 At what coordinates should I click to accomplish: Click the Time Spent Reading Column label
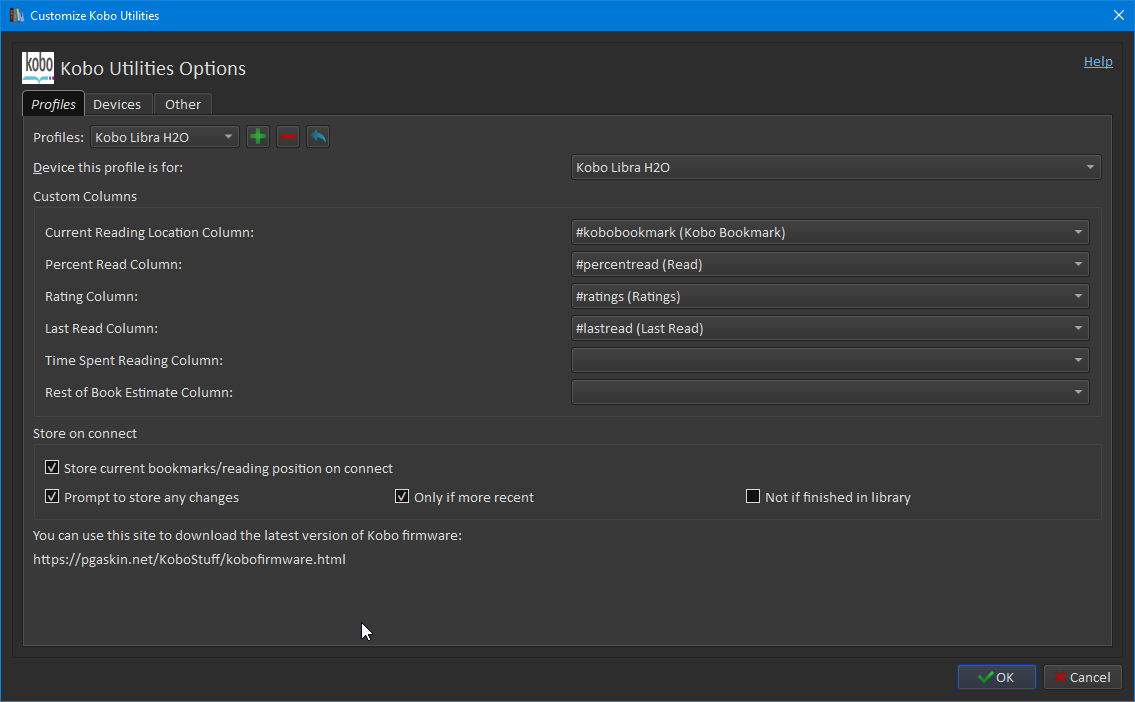click(x=134, y=360)
